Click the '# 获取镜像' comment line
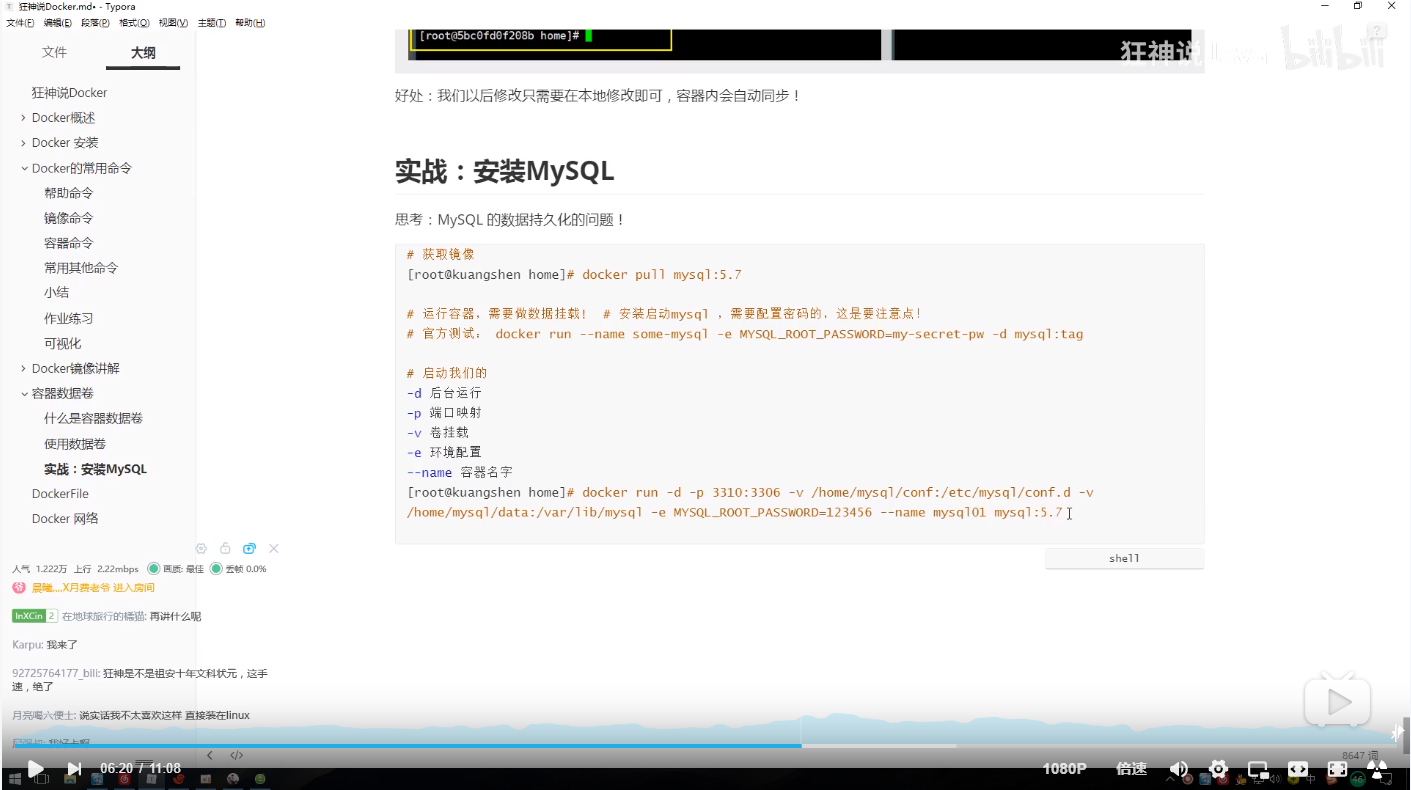 441,255
